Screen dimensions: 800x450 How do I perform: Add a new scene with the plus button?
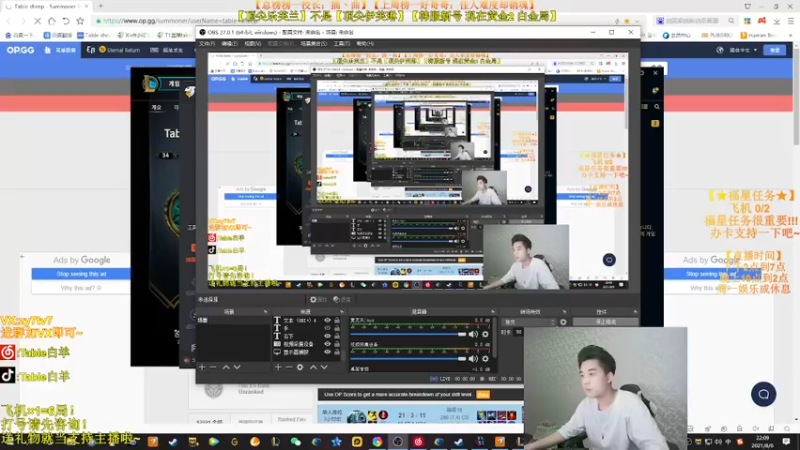(202, 367)
